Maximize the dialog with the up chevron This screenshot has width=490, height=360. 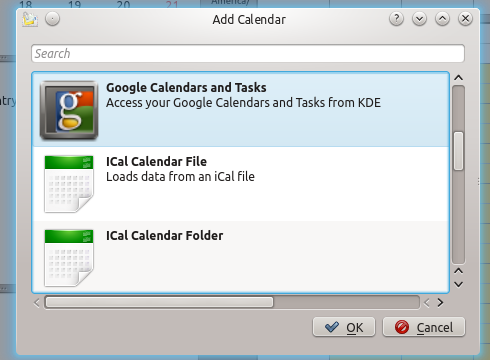442,19
